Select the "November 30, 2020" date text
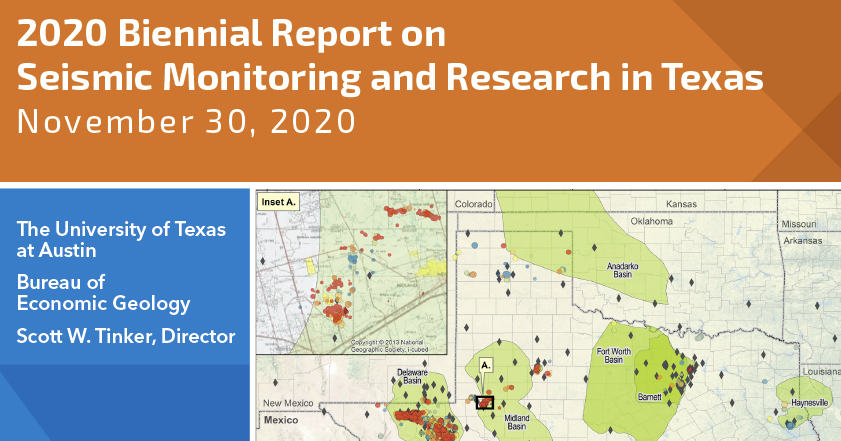 pyautogui.click(x=186, y=122)
